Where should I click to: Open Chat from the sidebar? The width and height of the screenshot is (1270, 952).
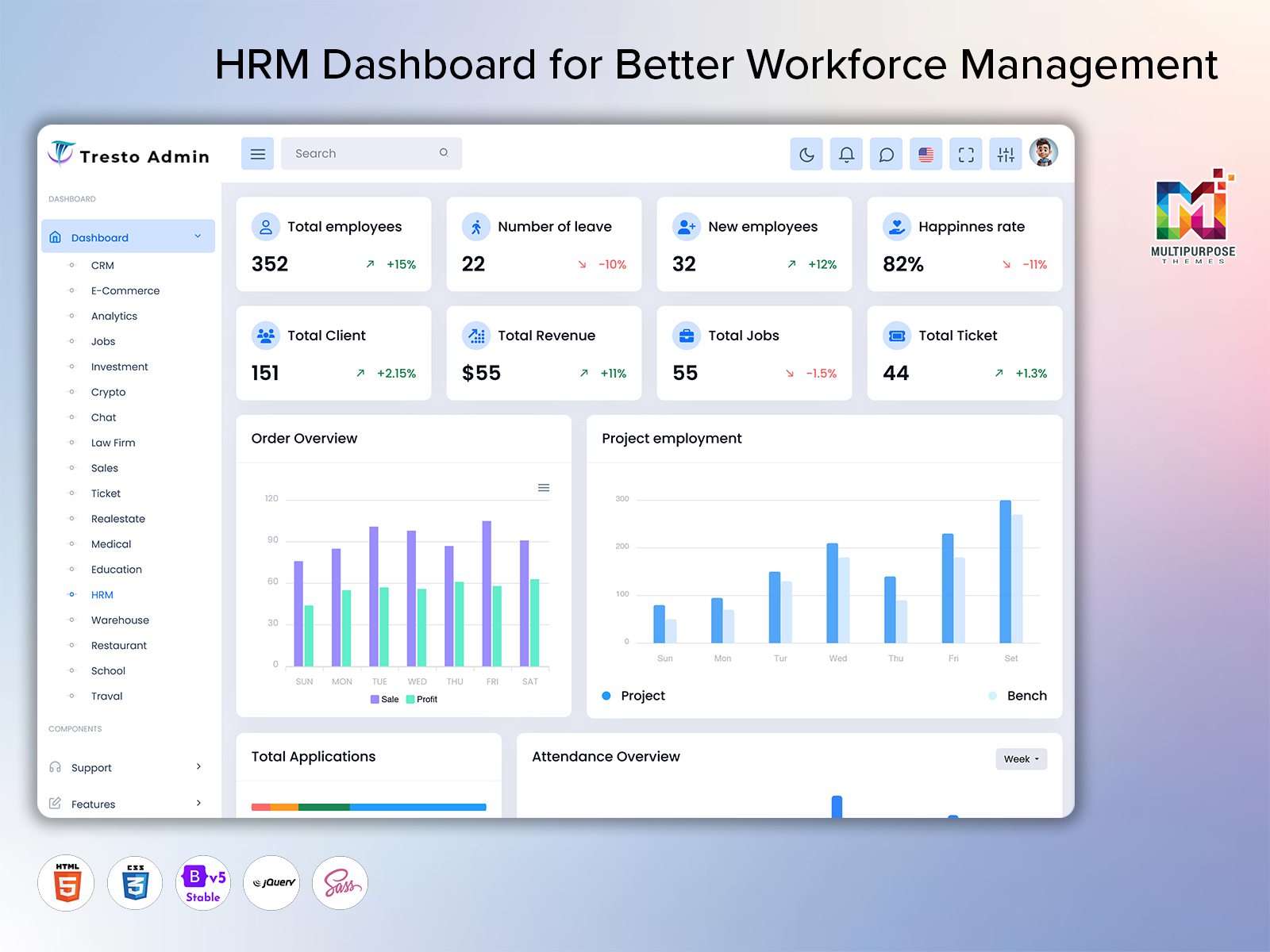(104, 418)
